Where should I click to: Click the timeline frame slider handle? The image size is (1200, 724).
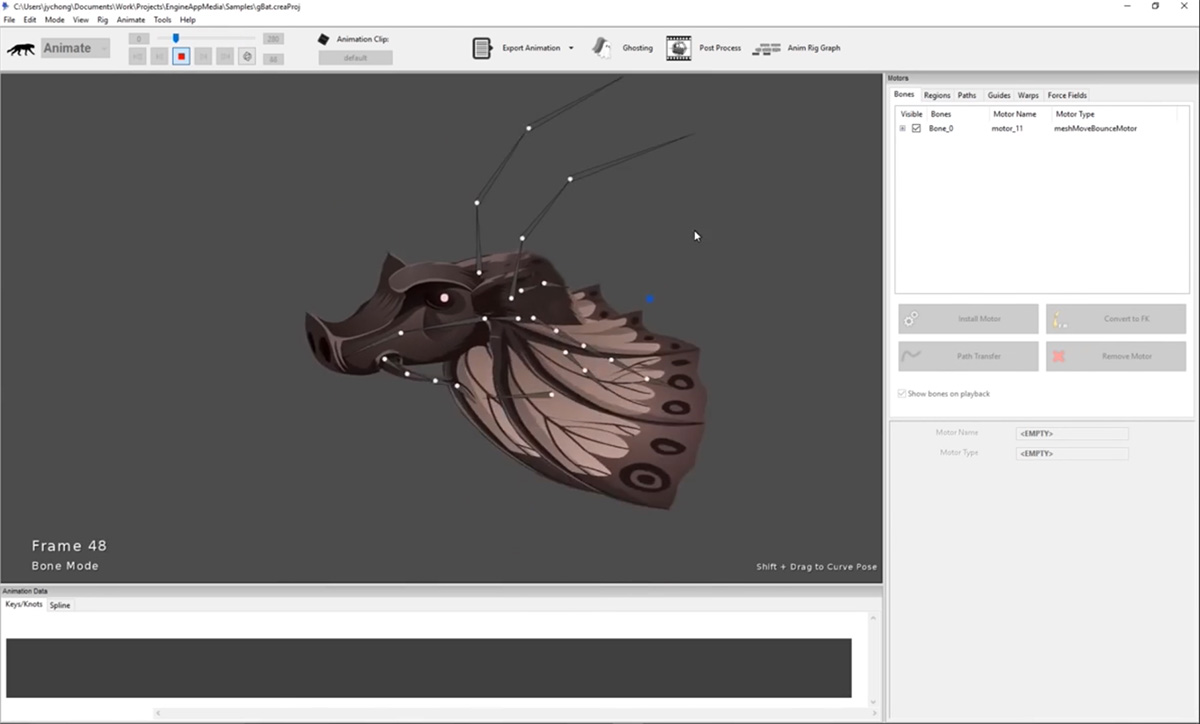tap(176, 38)
